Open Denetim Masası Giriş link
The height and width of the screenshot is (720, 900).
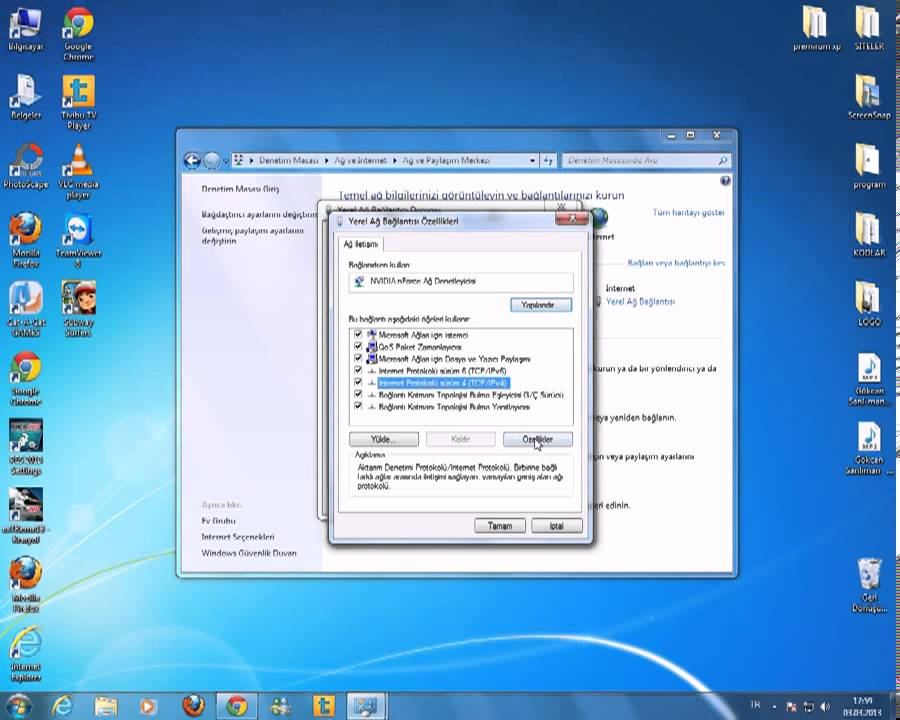pyautogui.click(x=240, y=188)
